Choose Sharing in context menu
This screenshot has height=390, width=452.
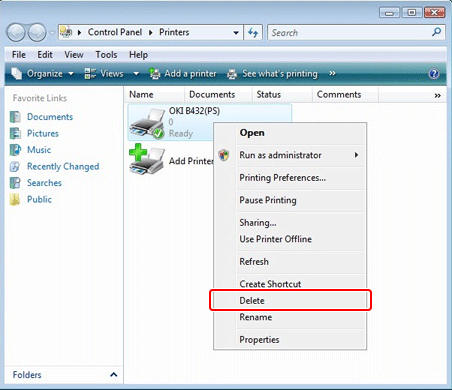[x=290, y=223]
